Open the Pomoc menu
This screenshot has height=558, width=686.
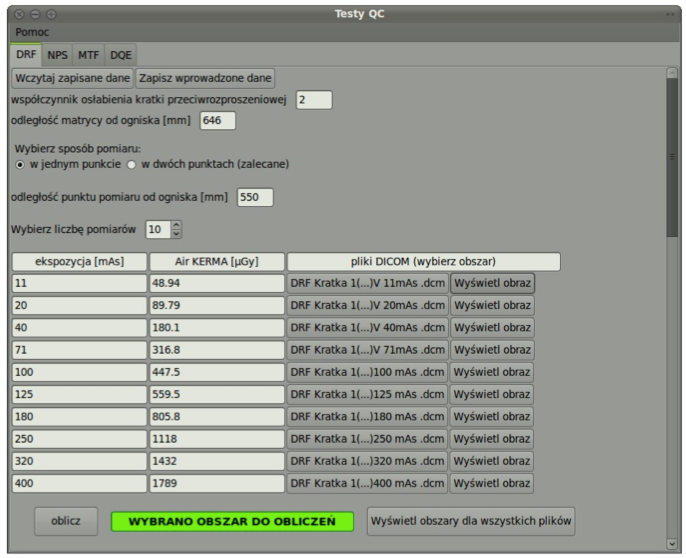point(32,32)
